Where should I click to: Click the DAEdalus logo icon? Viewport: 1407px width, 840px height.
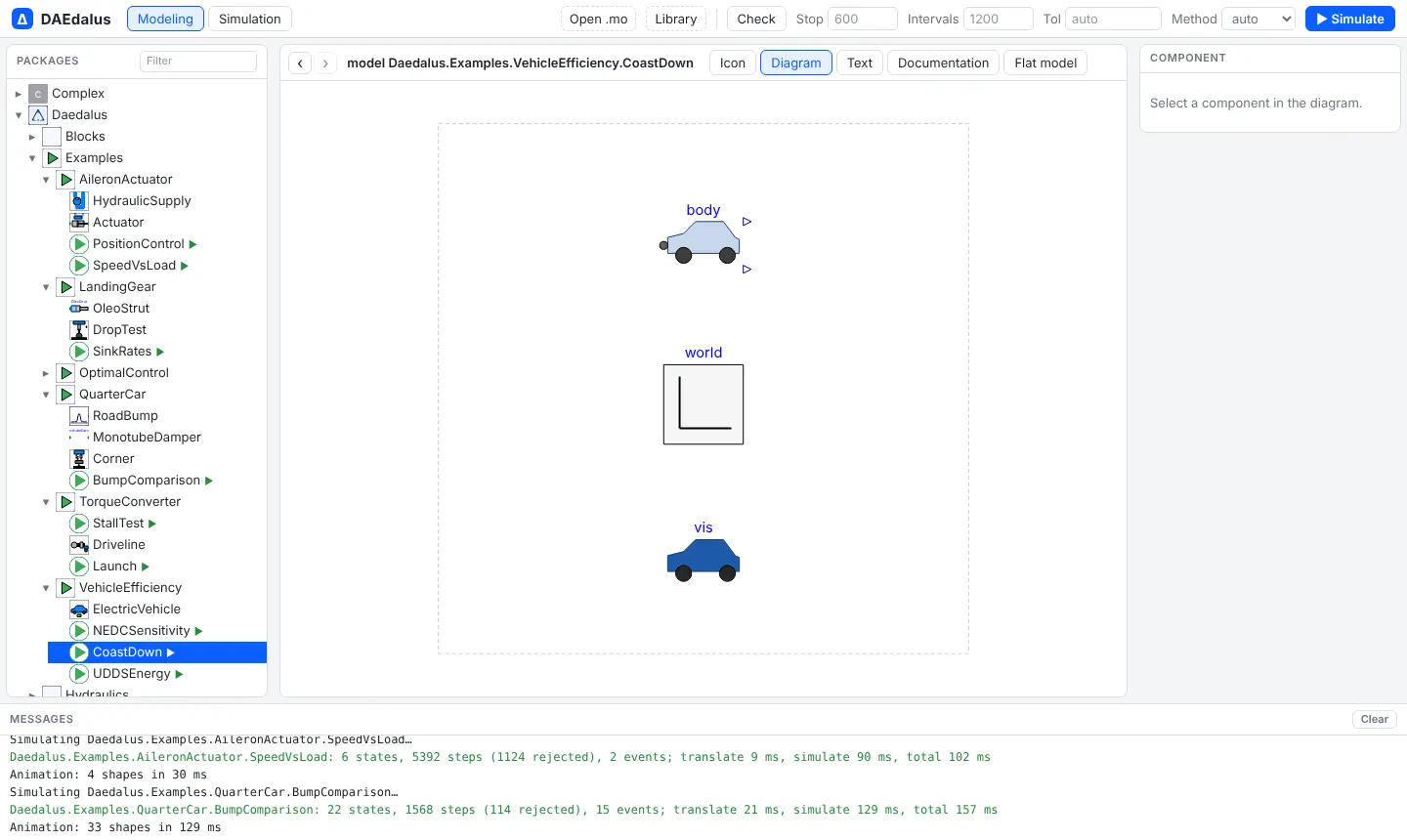point(22,19)
